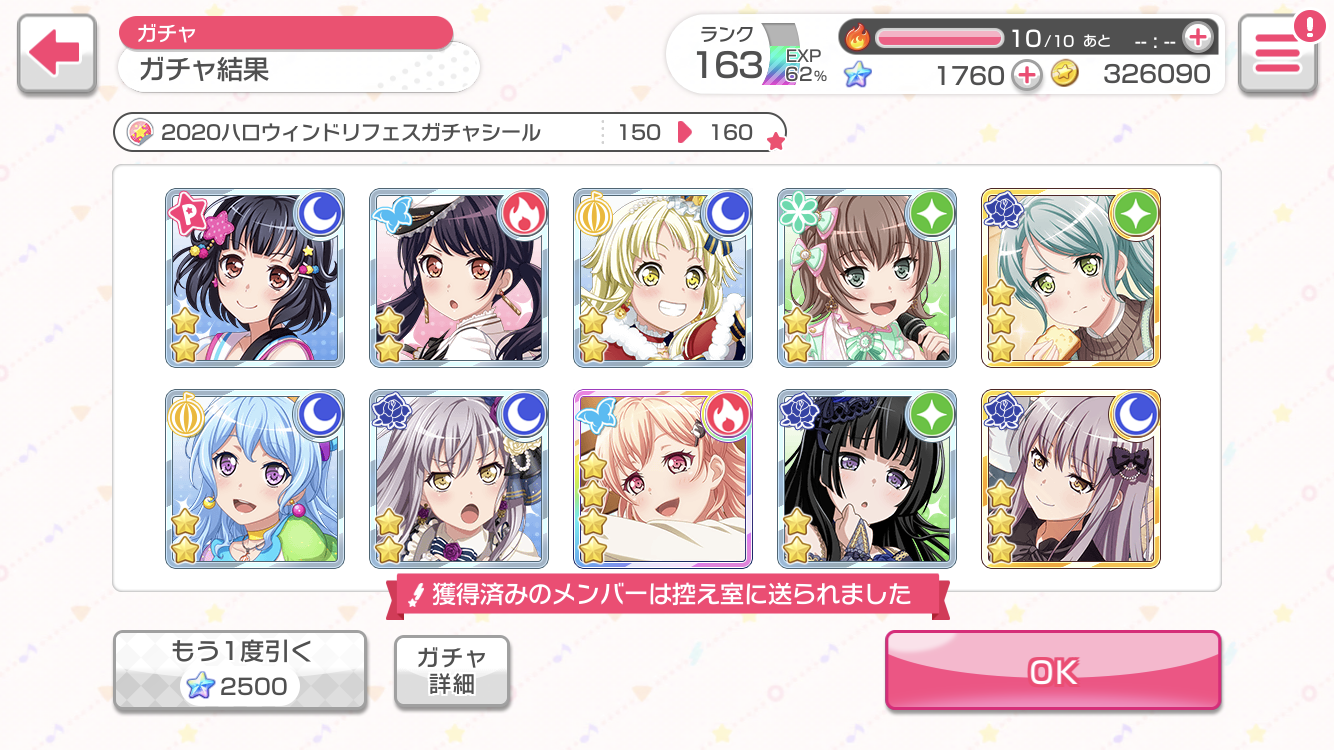1334x750 pixels.
Task: Add stamina with the flame gauge plus
Action: point(1197,38)
